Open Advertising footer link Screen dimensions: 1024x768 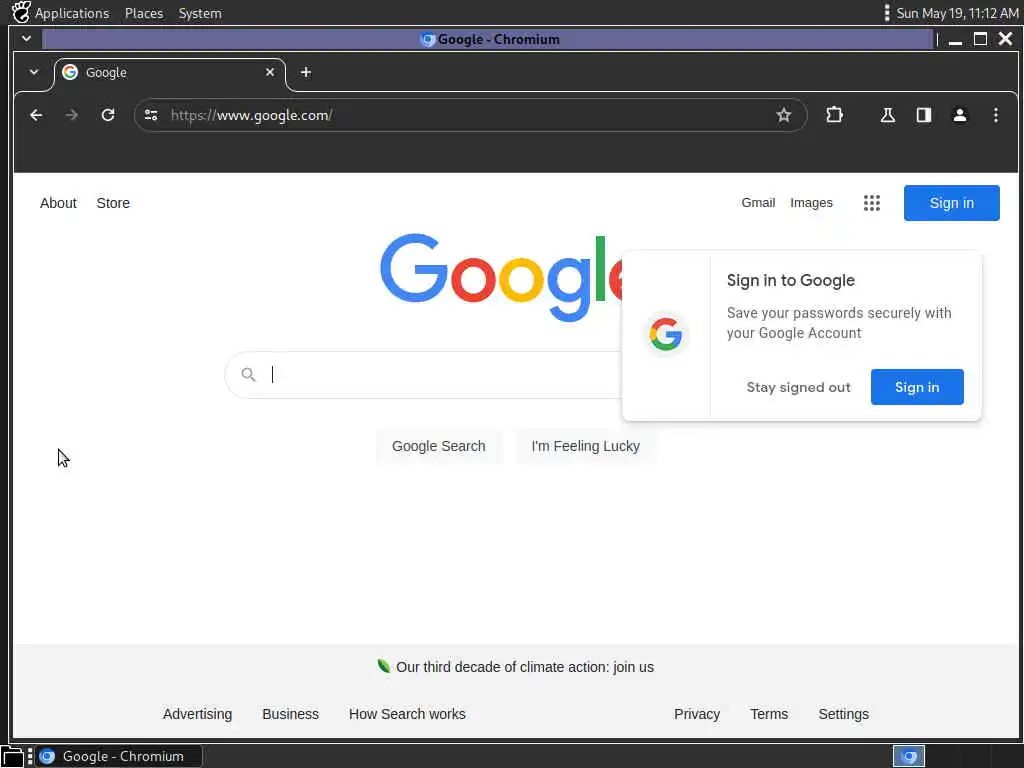[x=197, y=714]
